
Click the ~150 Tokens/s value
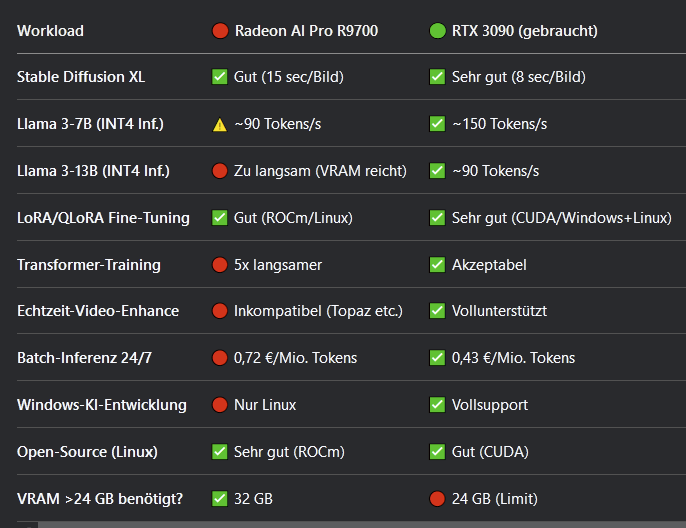499,124
